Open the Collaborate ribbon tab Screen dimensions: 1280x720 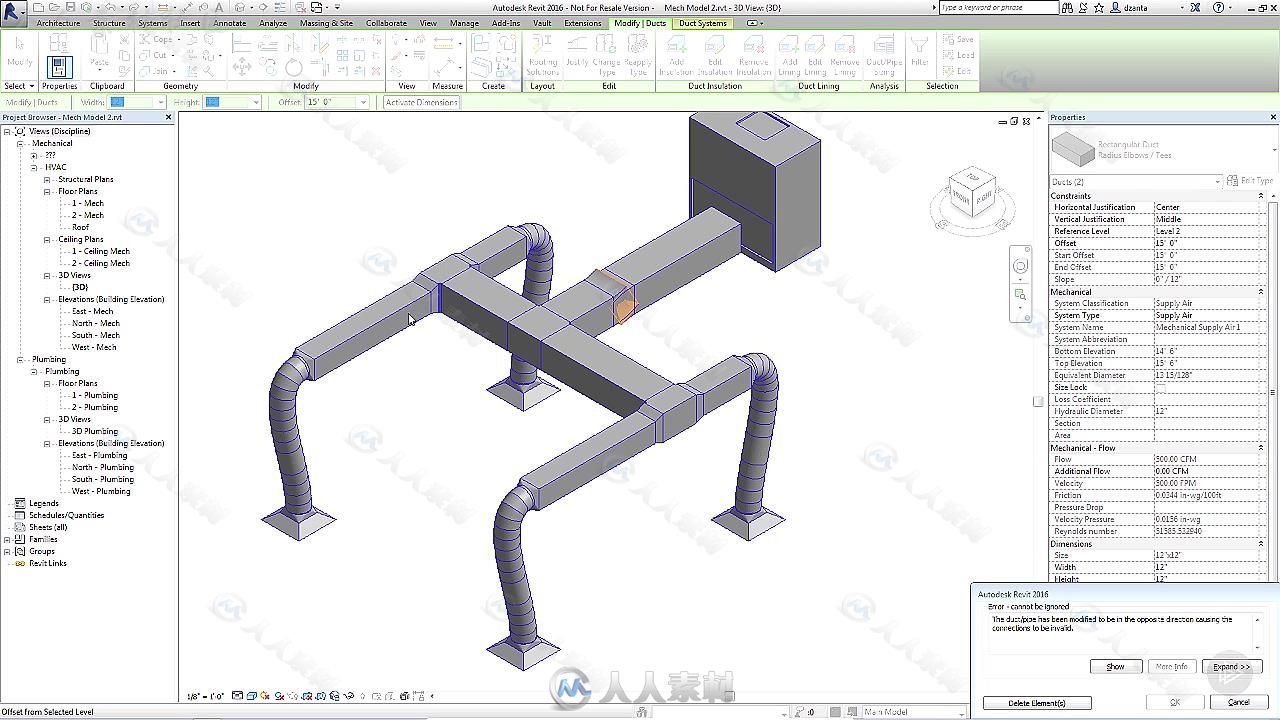(x=386, y=23)
